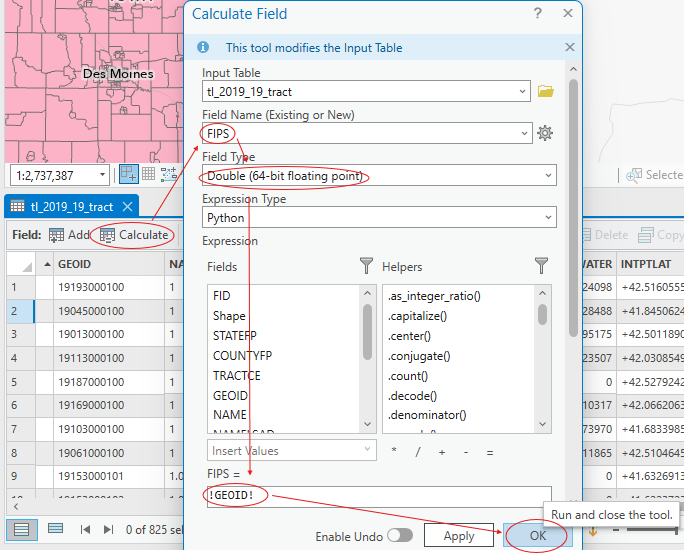Click the constraints icon beside grid

click(x=168, y=174)
